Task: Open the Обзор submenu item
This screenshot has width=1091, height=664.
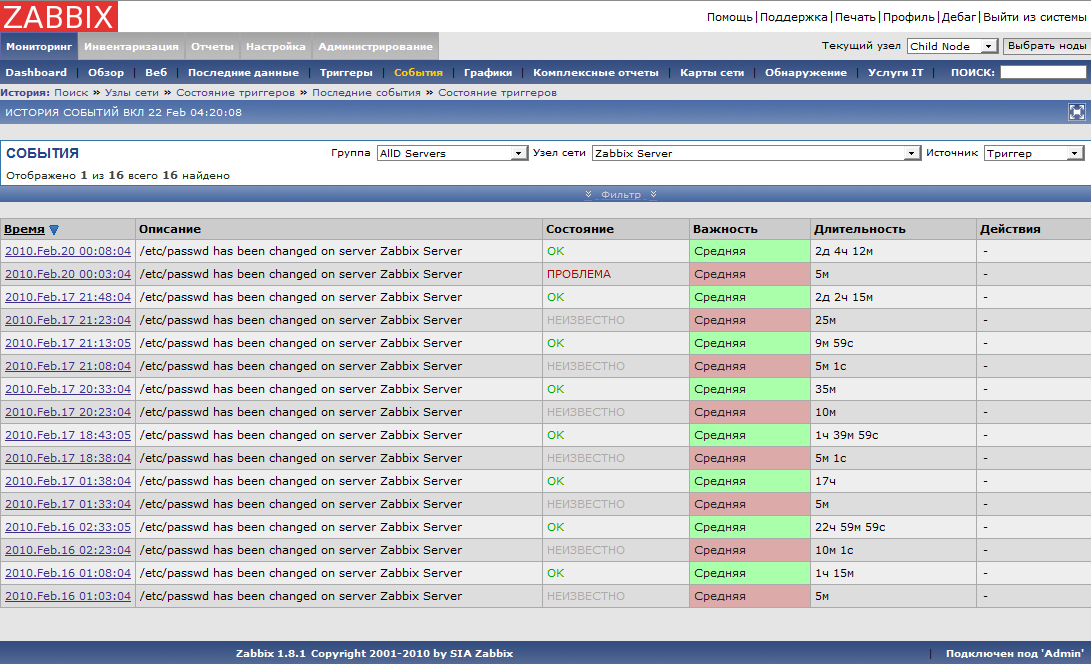Action: point(106,72)
